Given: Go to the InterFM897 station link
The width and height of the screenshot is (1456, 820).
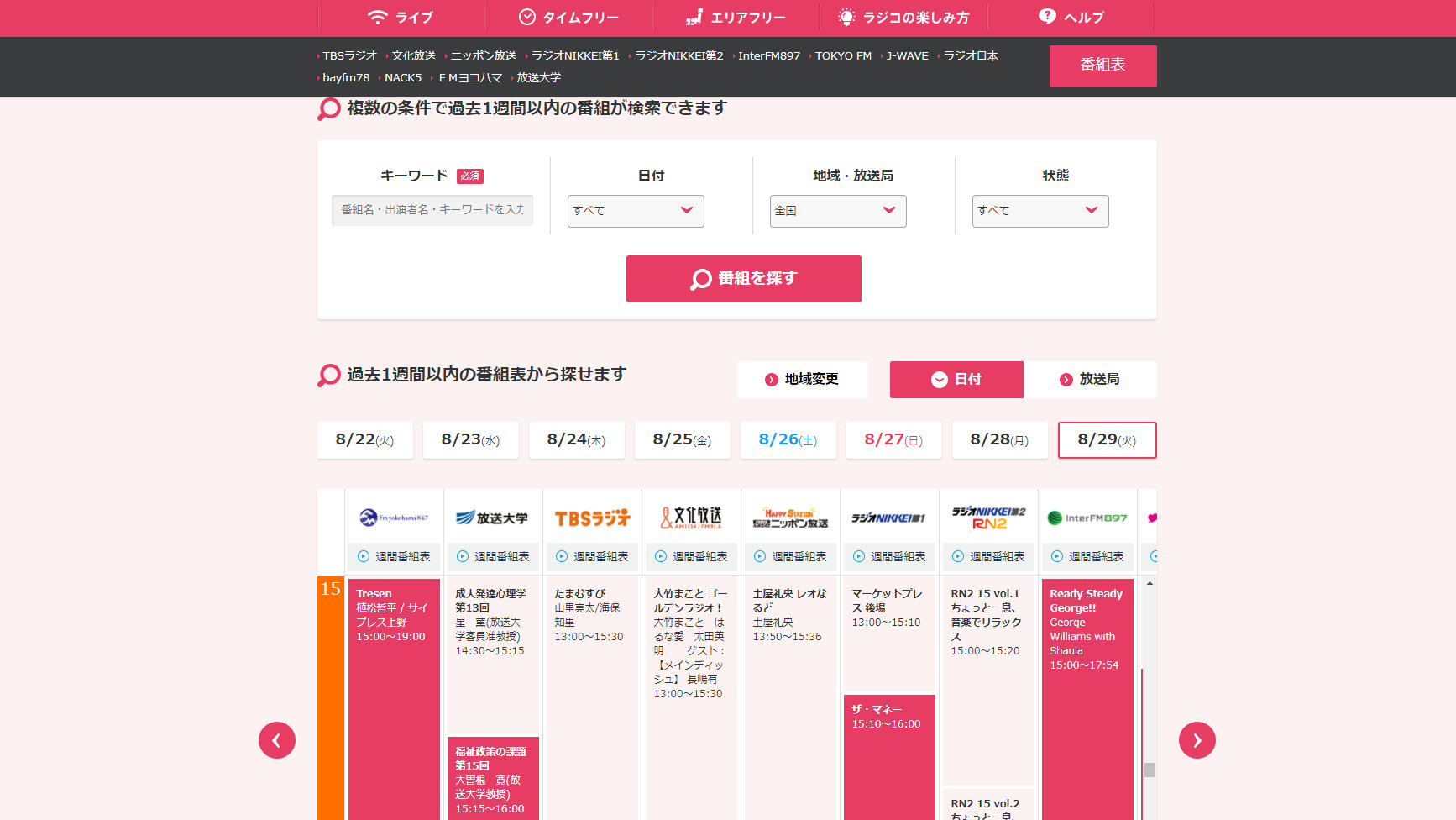Looking at the screenshot, I should 768,55.
